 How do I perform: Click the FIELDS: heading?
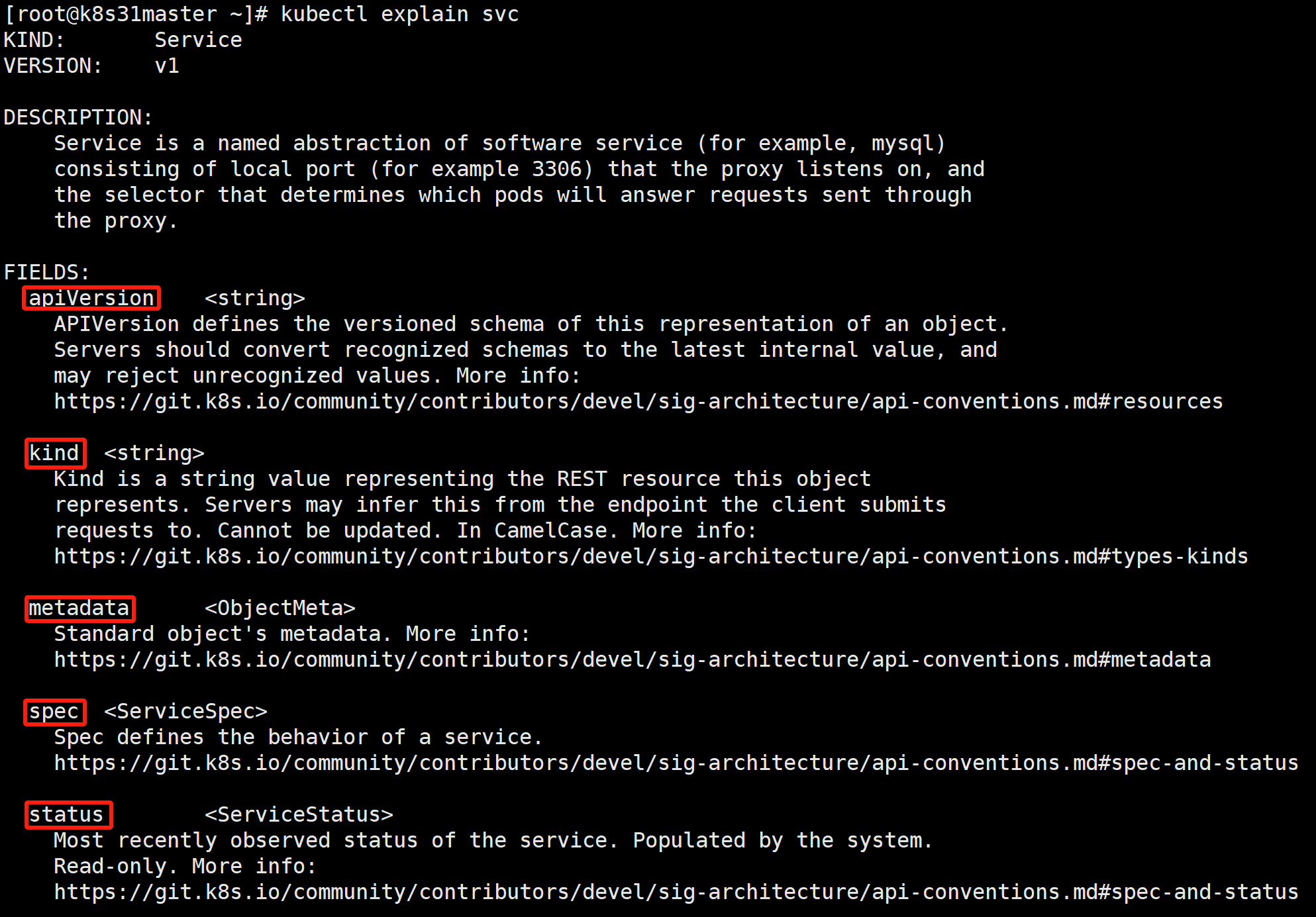pos(46,272)
